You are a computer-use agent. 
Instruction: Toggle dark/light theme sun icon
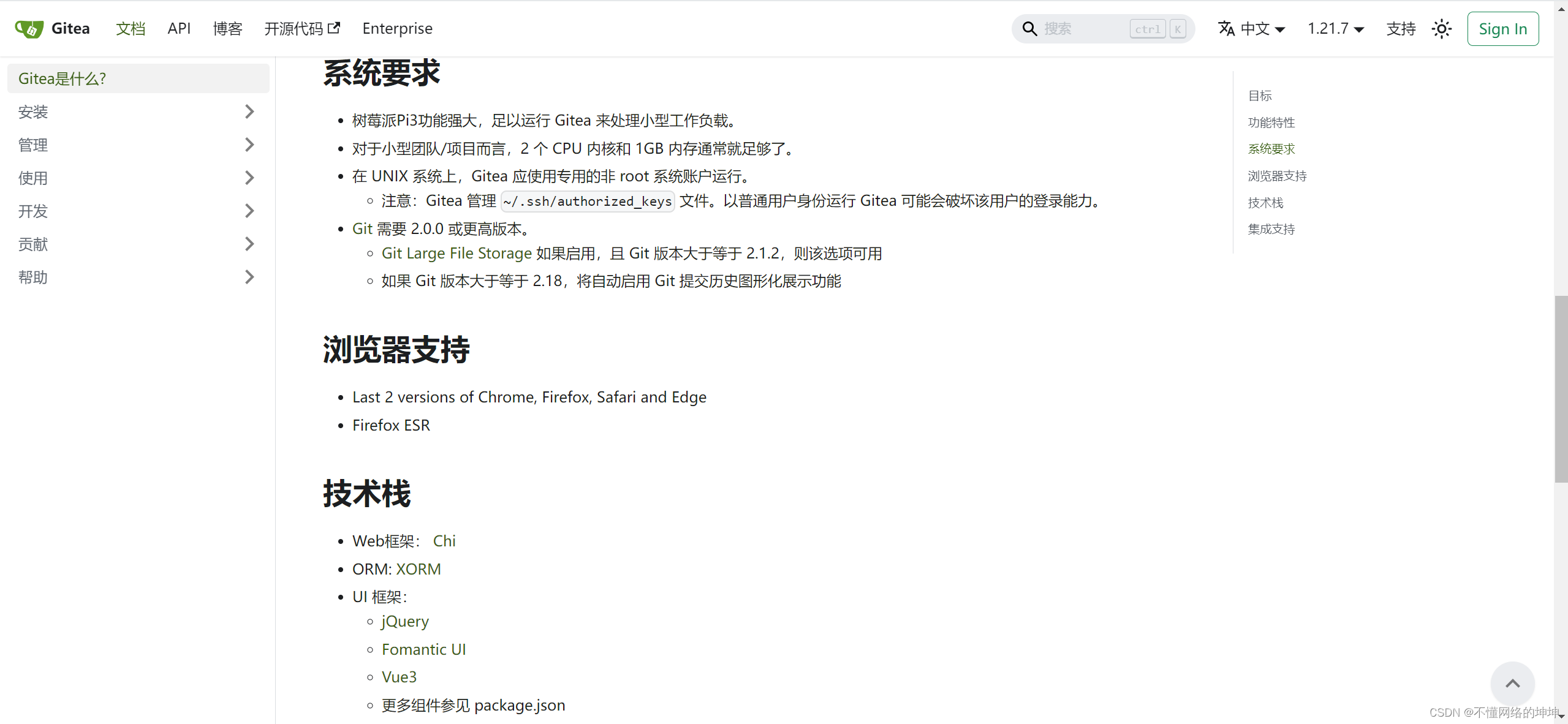pos(1441,29)
